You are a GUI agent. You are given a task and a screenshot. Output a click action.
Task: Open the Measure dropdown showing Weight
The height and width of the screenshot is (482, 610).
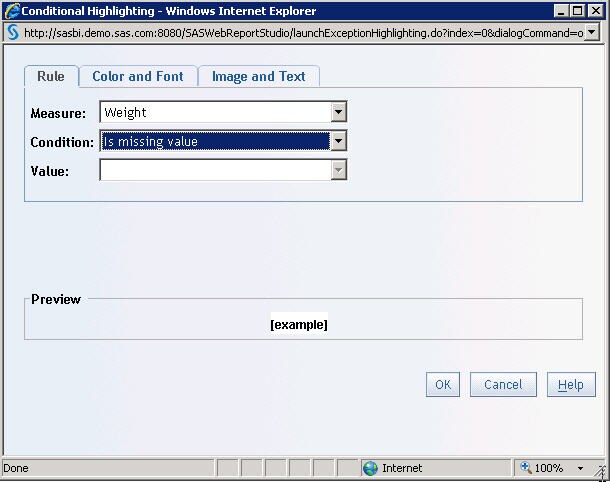click(x=338, y=113)
